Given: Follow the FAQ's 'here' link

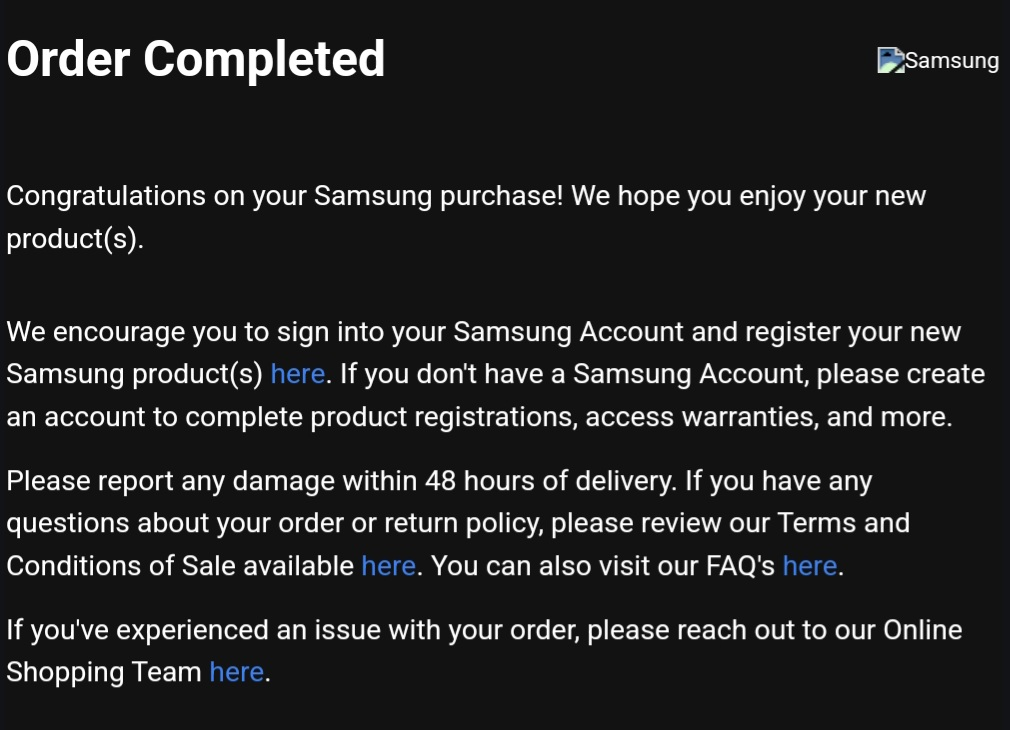Looking at the screenshot, I should tap(809, 566).
